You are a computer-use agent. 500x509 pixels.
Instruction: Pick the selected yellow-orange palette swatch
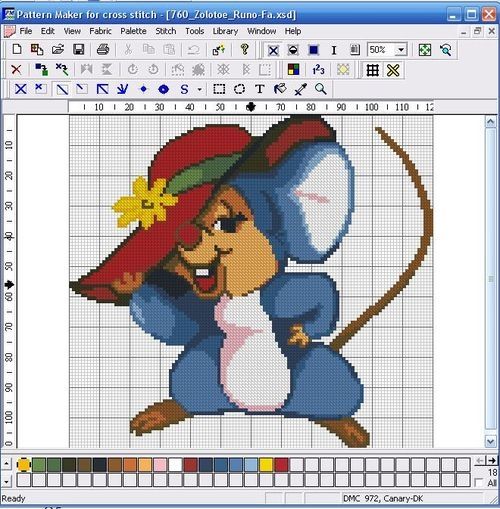coord(24,465)
